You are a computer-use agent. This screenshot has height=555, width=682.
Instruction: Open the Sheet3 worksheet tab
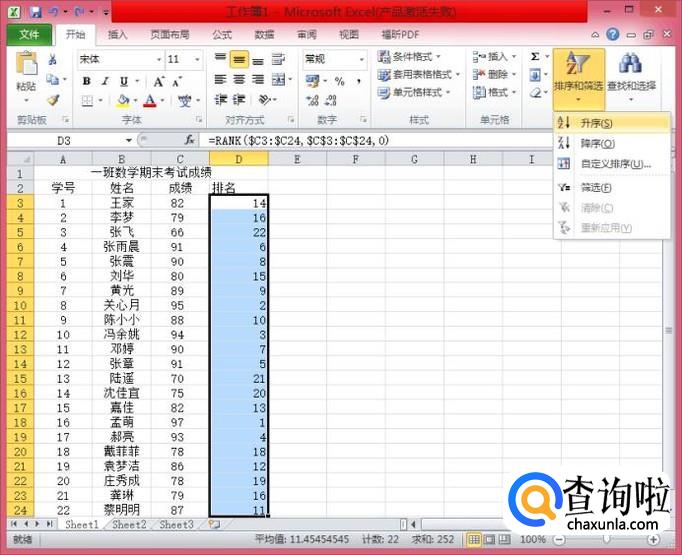176,525
